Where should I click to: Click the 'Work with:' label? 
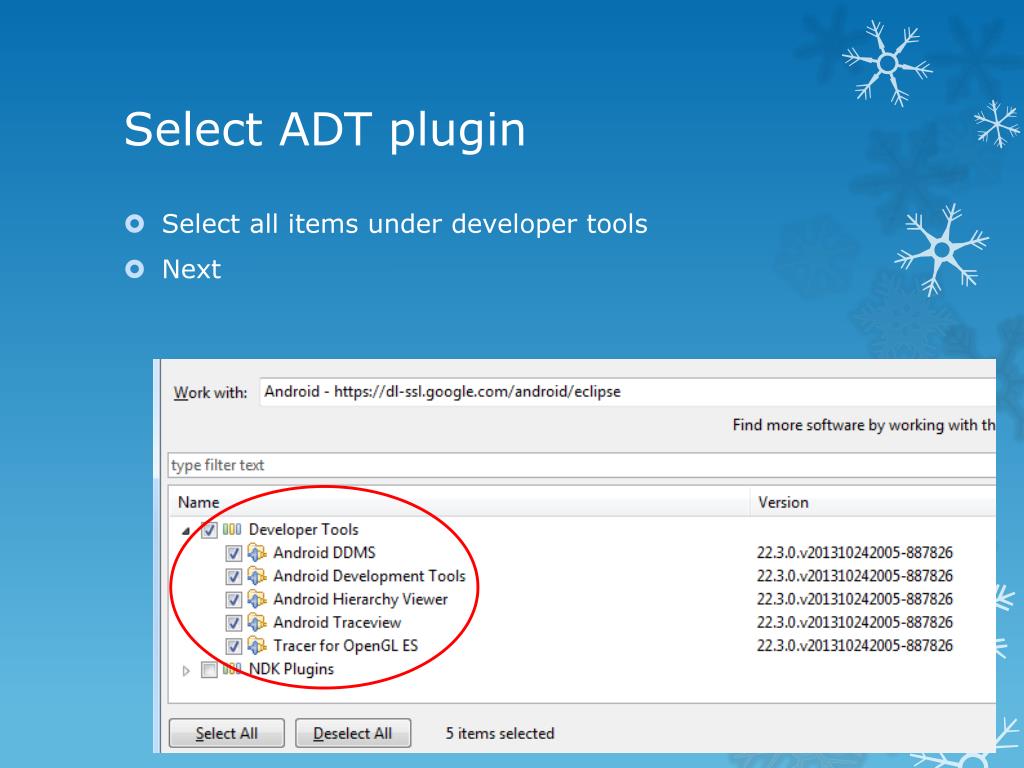point(210,393)
